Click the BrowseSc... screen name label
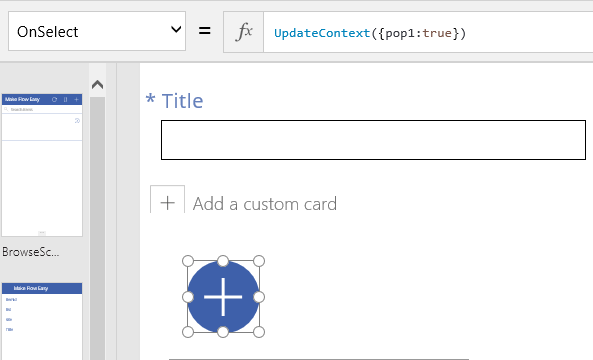The width and height of the screenshot is (593, 360). point(31,252)
